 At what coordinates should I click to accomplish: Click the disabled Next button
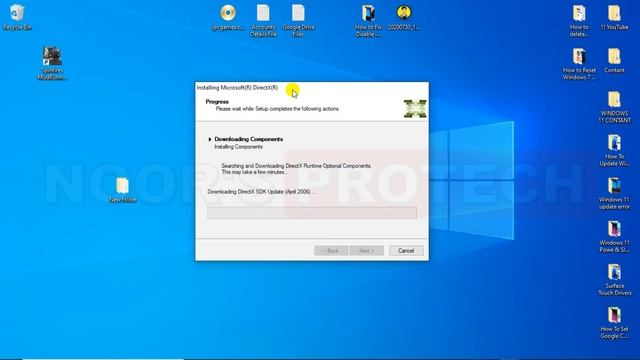[x=367, y=251]
